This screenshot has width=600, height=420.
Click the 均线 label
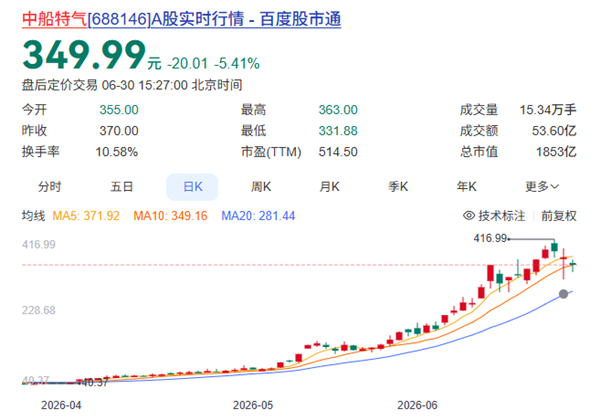pos(33,216)
